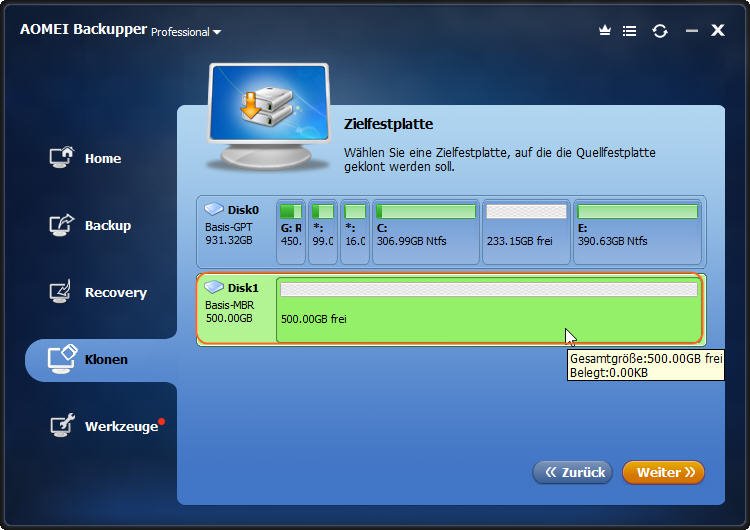Image resolution: width=750 pixels, height=530 pixels.
Task: Open the upgrade crown icon
Action: coord(605,31)
